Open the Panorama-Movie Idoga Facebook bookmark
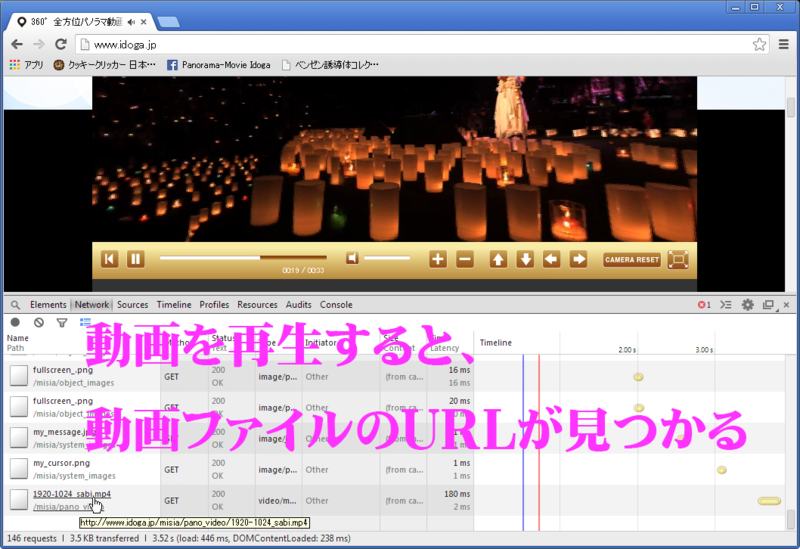 coord(219,65)
